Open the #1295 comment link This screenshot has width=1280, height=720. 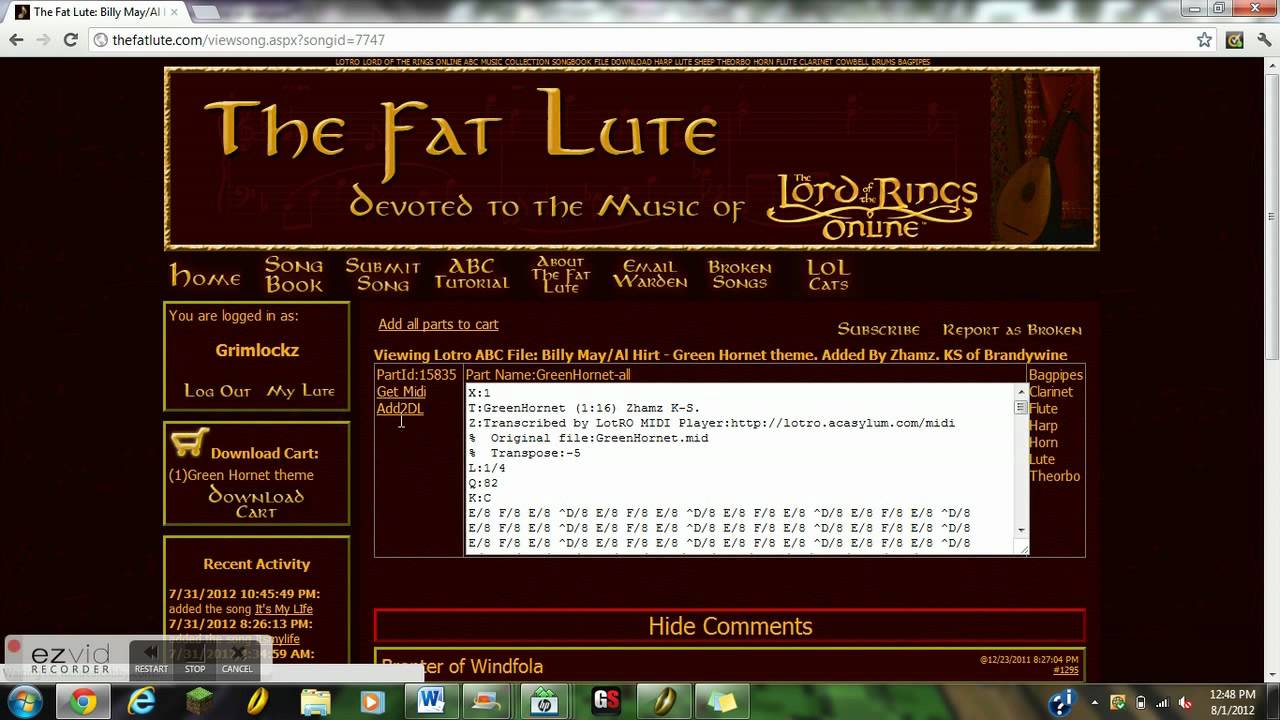pyautogui.click(x=1066, y=670)
